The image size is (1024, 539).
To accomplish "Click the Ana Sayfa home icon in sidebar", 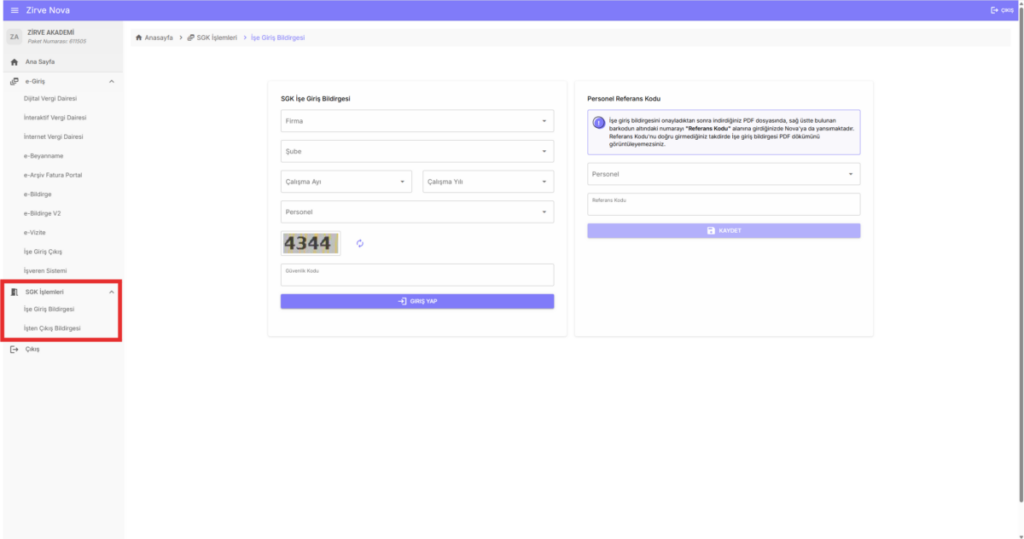I will coord(14,62).
